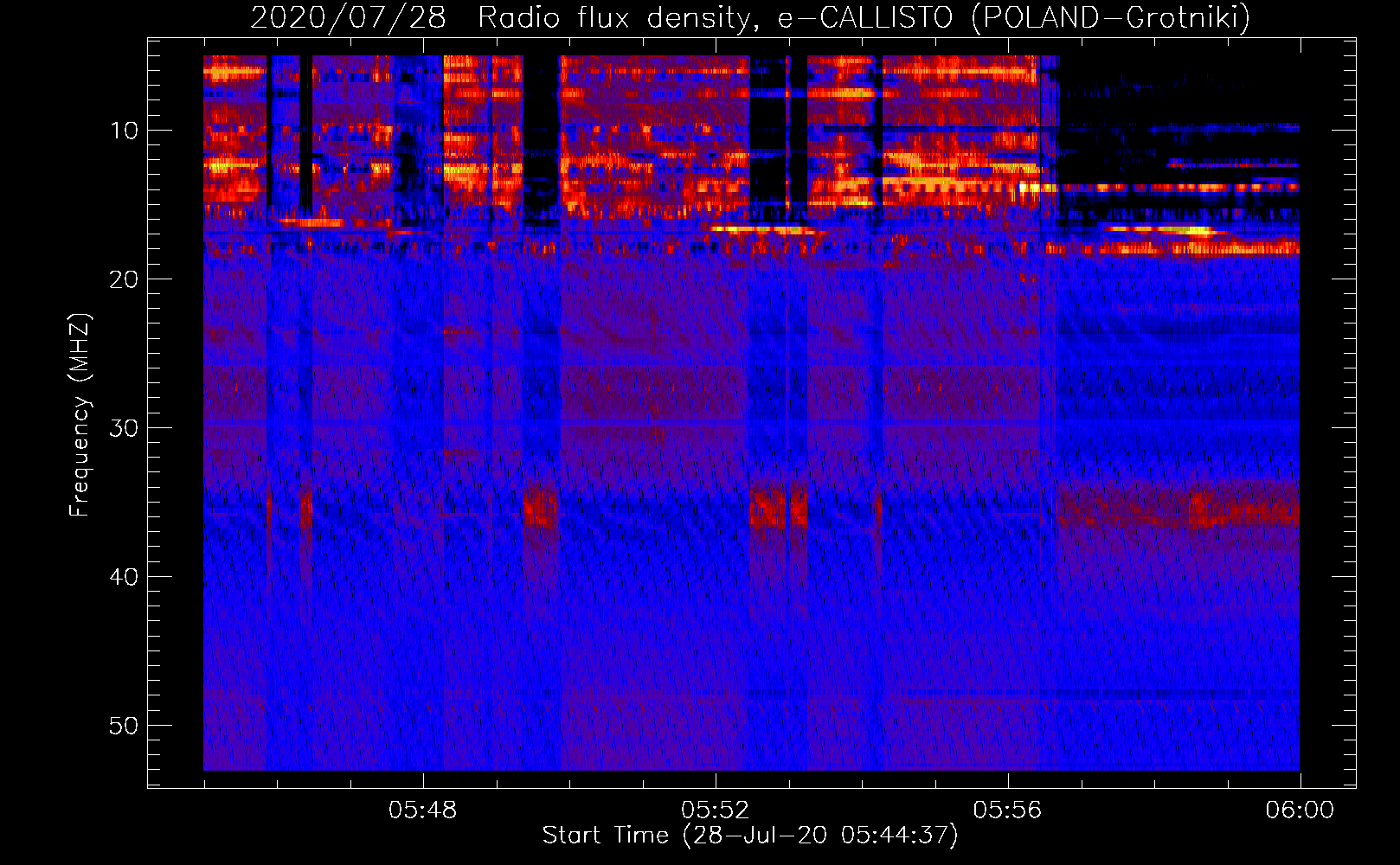Click the 05:48 time tick label

[423, 811]
